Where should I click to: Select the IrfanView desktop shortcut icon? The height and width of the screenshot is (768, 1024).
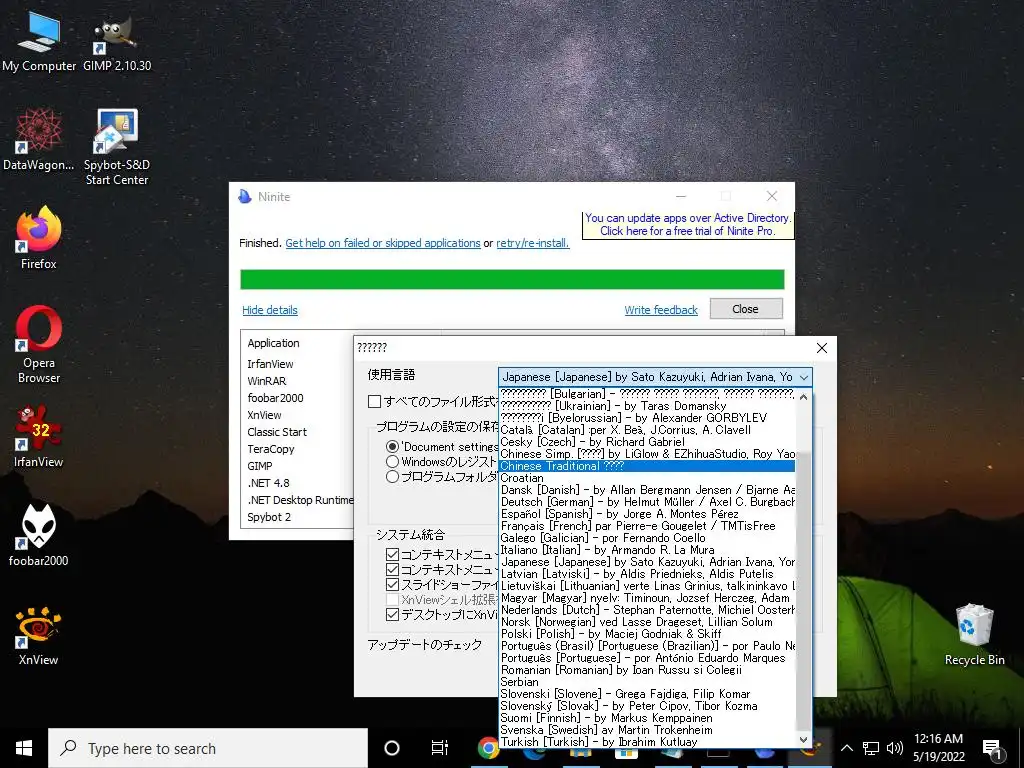coord(39,436)
